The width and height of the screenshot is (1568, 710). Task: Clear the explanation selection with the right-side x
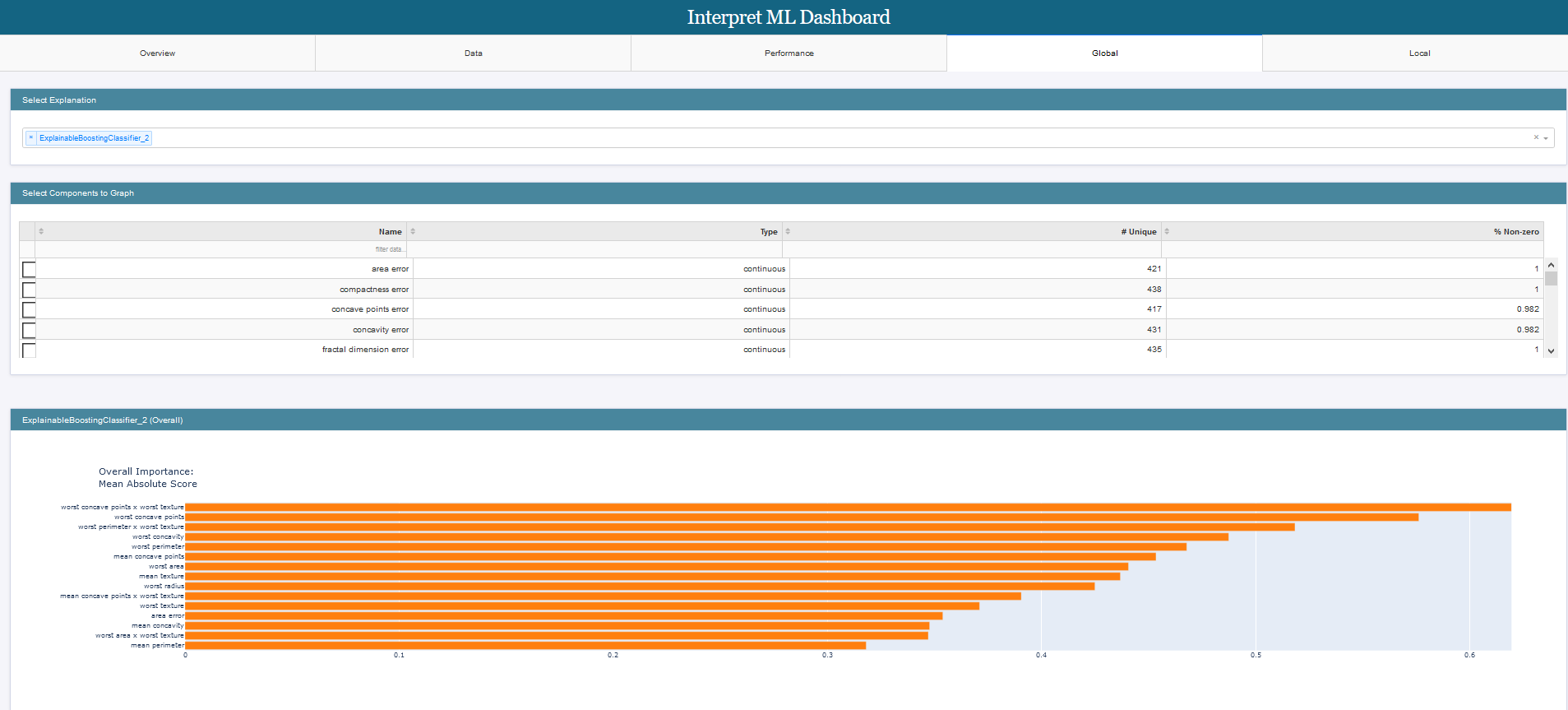pos(1535,138)
